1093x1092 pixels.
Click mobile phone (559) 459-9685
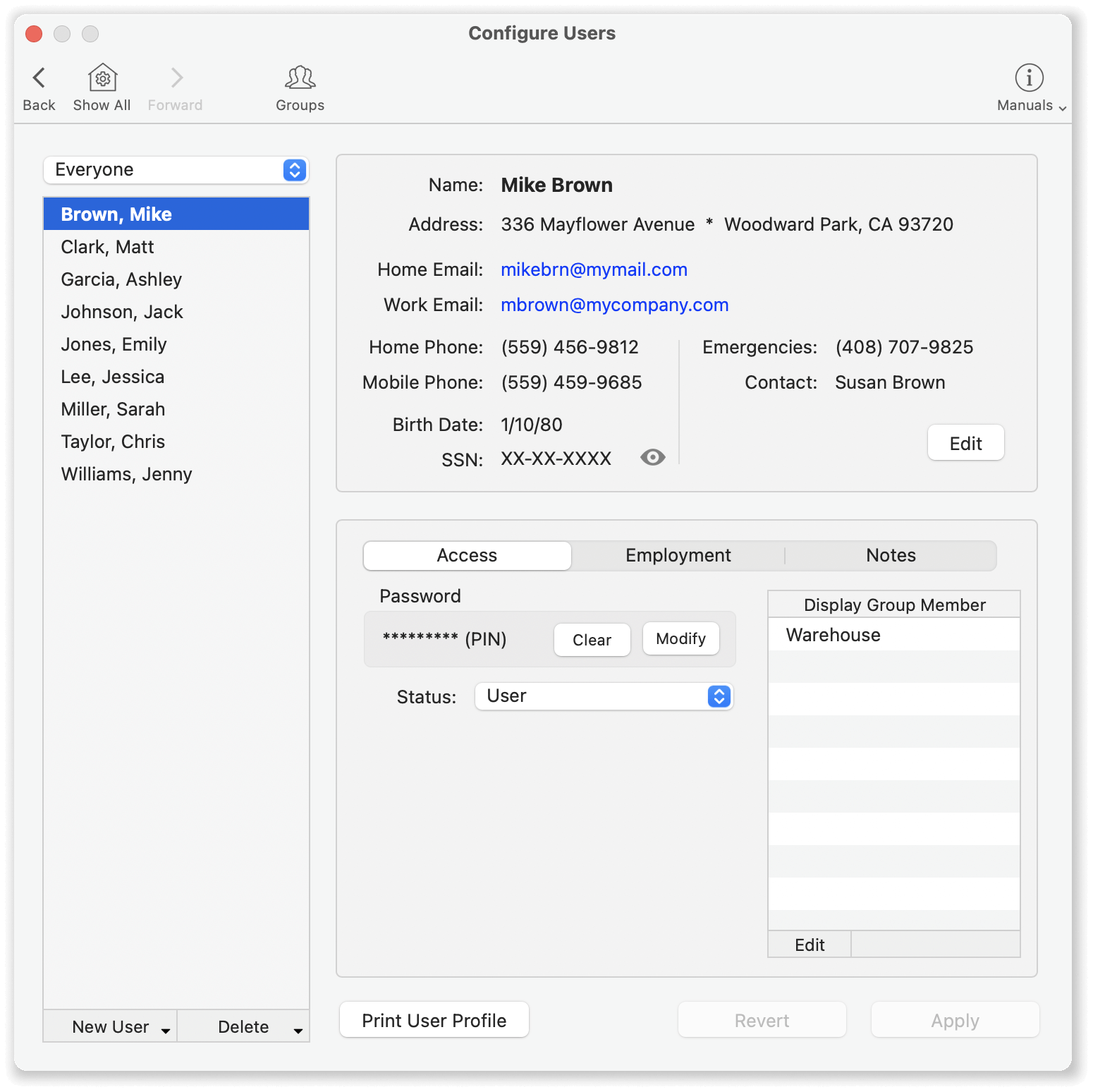click(x=571, y=382)
